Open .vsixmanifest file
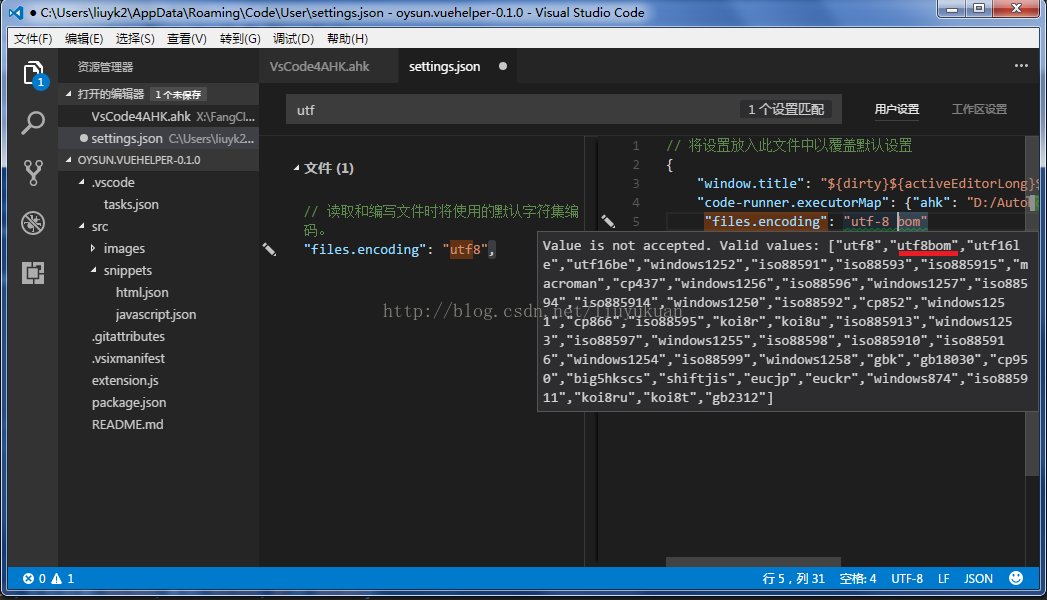The height and width of the screenshot is (600, 1047). click(x=128, y=358)
